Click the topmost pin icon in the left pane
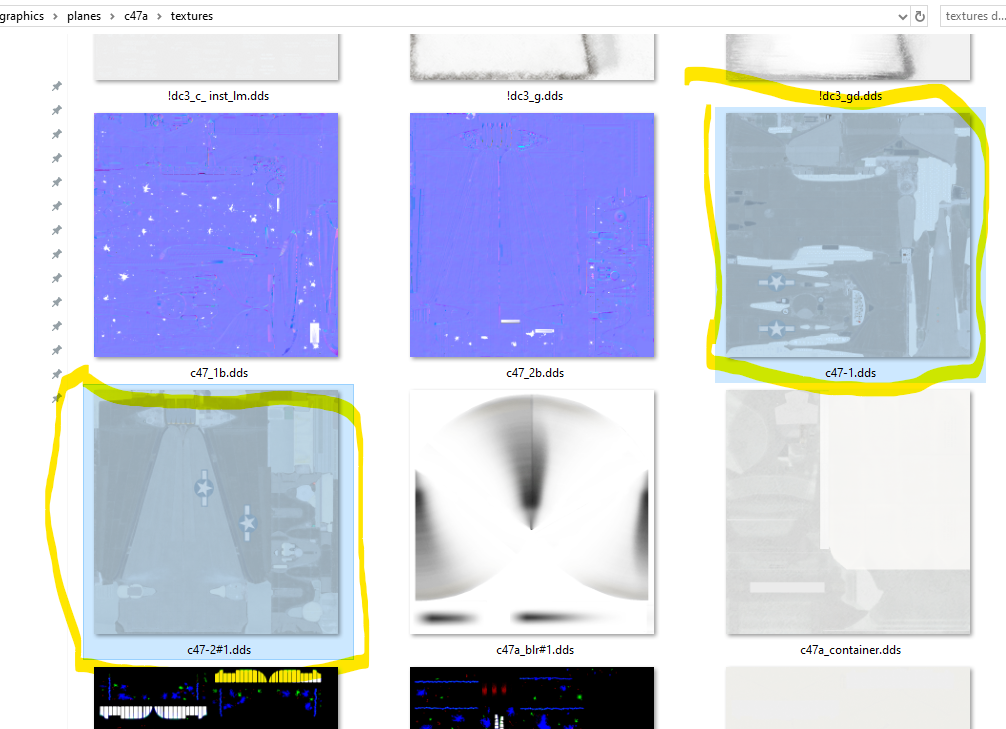This screenshot has width=1006, height=729. (57, 87)
